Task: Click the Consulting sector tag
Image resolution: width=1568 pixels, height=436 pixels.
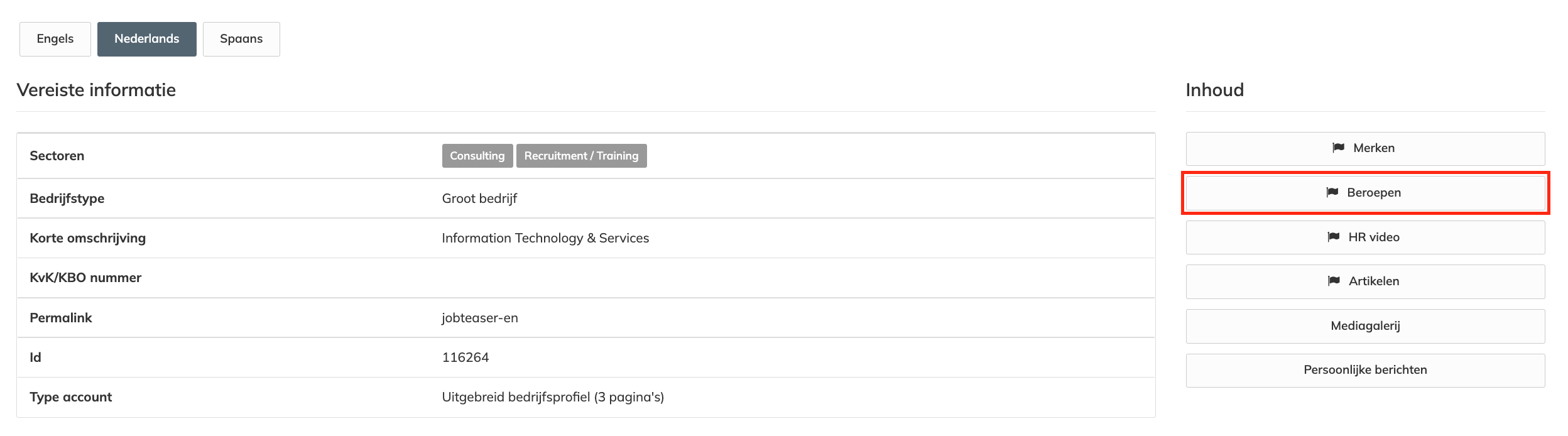Action: [477, 156]
